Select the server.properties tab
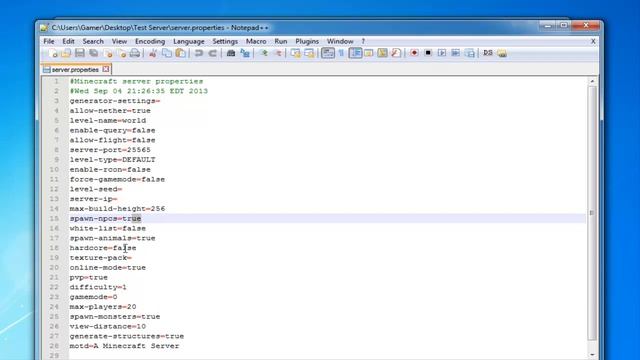Screen dimensions: 640x360 [x=75, y=70]
